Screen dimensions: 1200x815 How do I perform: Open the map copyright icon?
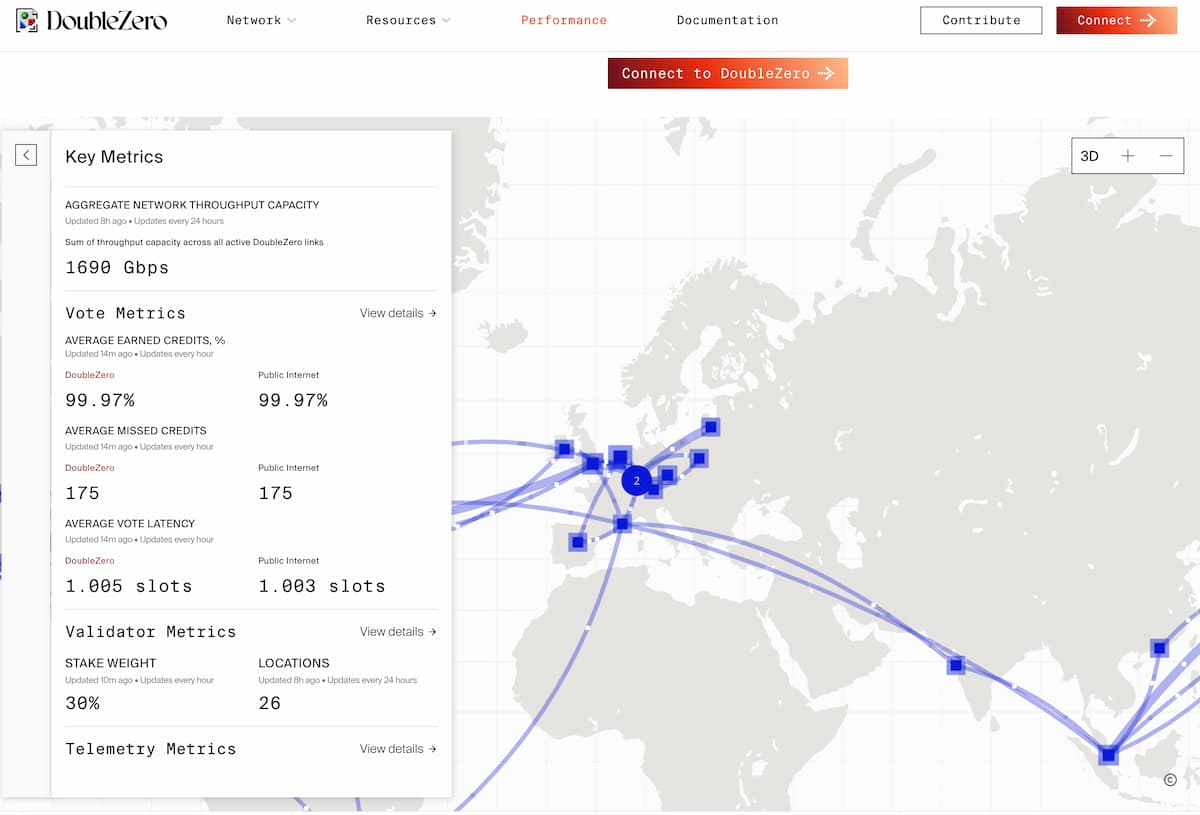[1170, 780]
